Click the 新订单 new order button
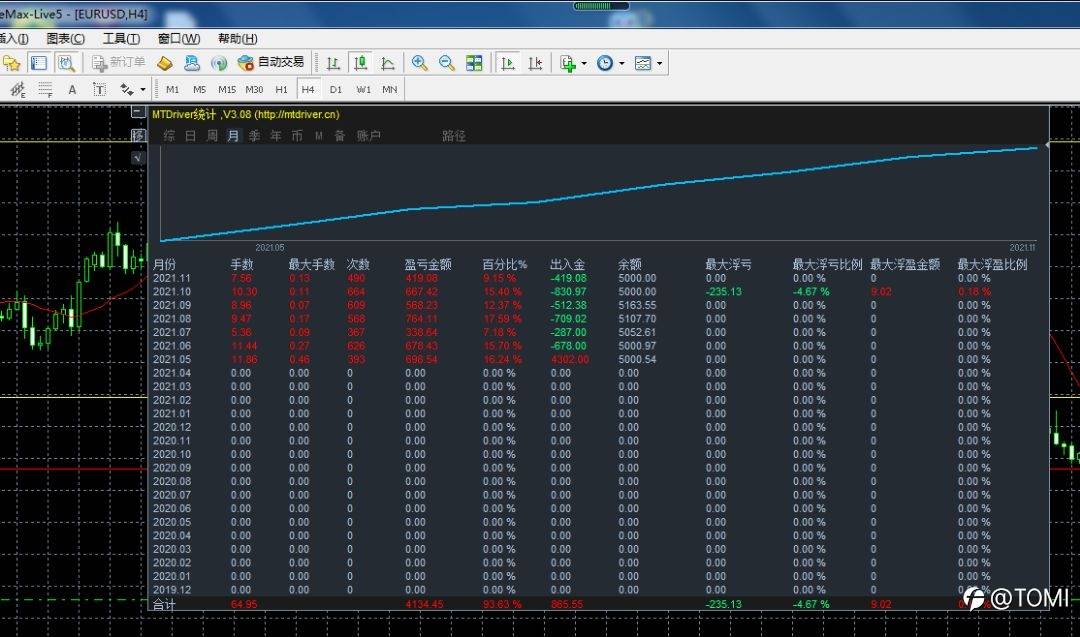The height and width of the screenshot is (637, 1080). tap(118, 62)
